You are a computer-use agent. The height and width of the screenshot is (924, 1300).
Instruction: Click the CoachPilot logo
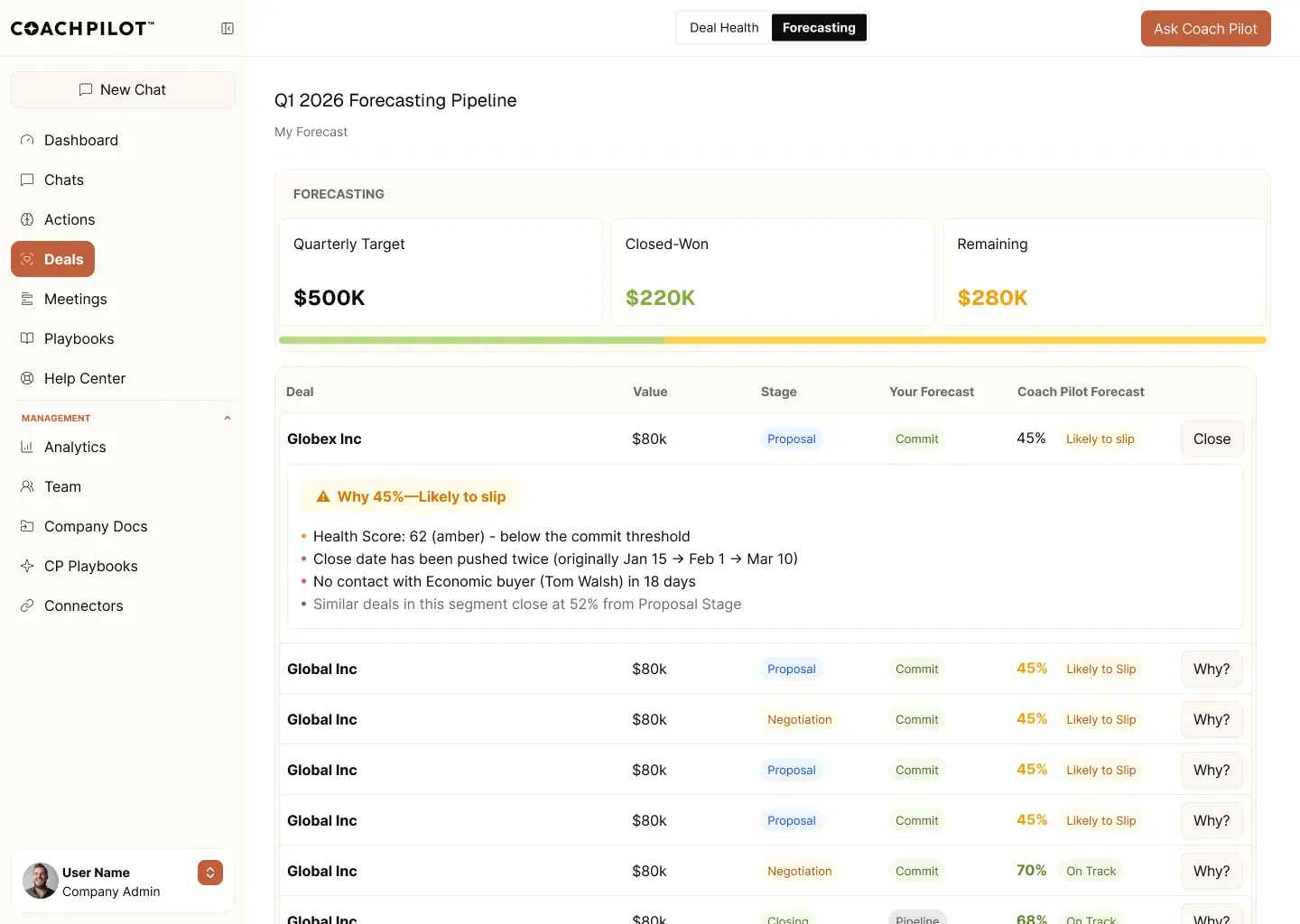[x=82, y=29]
